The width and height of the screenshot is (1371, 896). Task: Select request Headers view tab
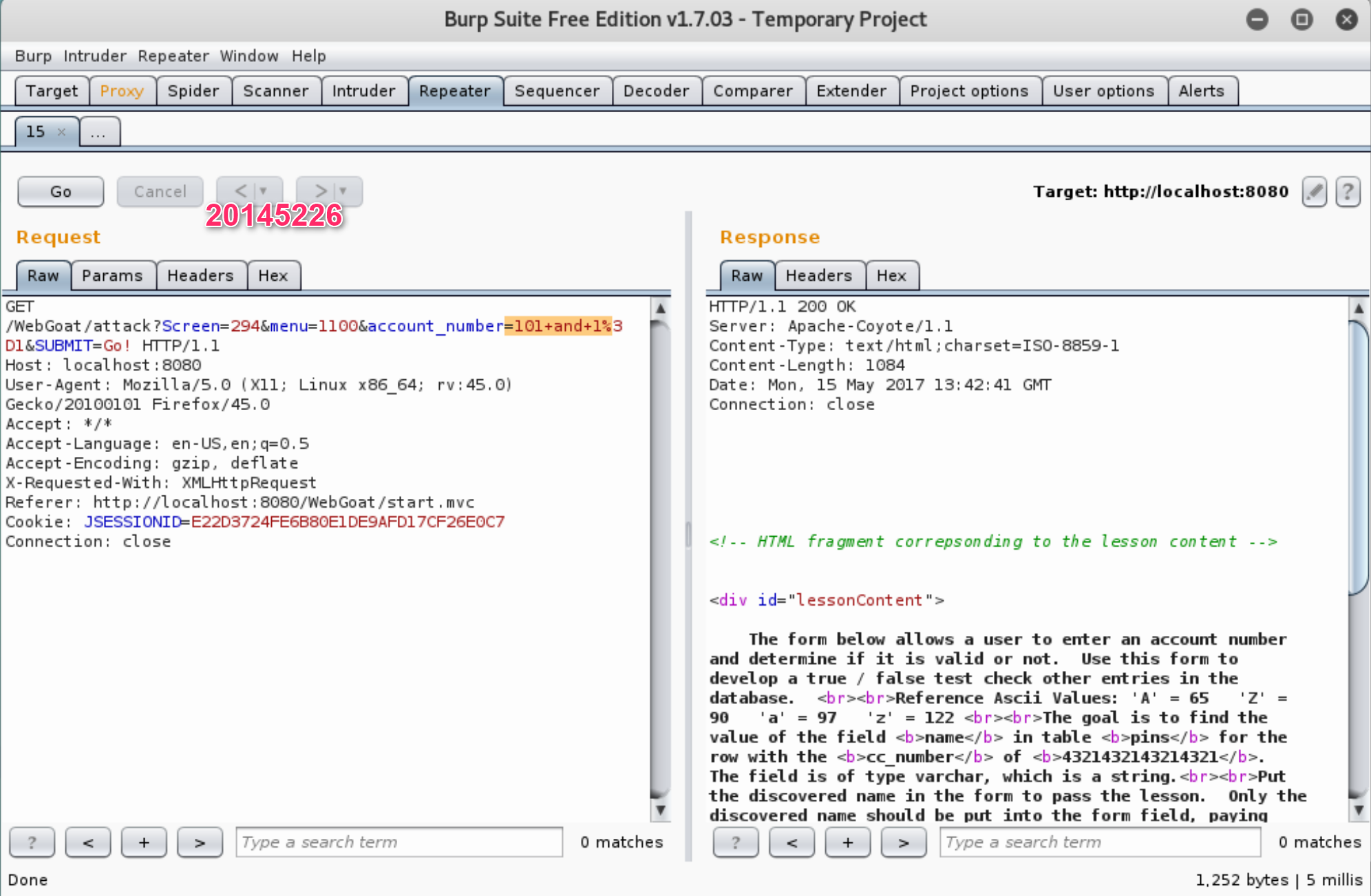pos(200,275)
